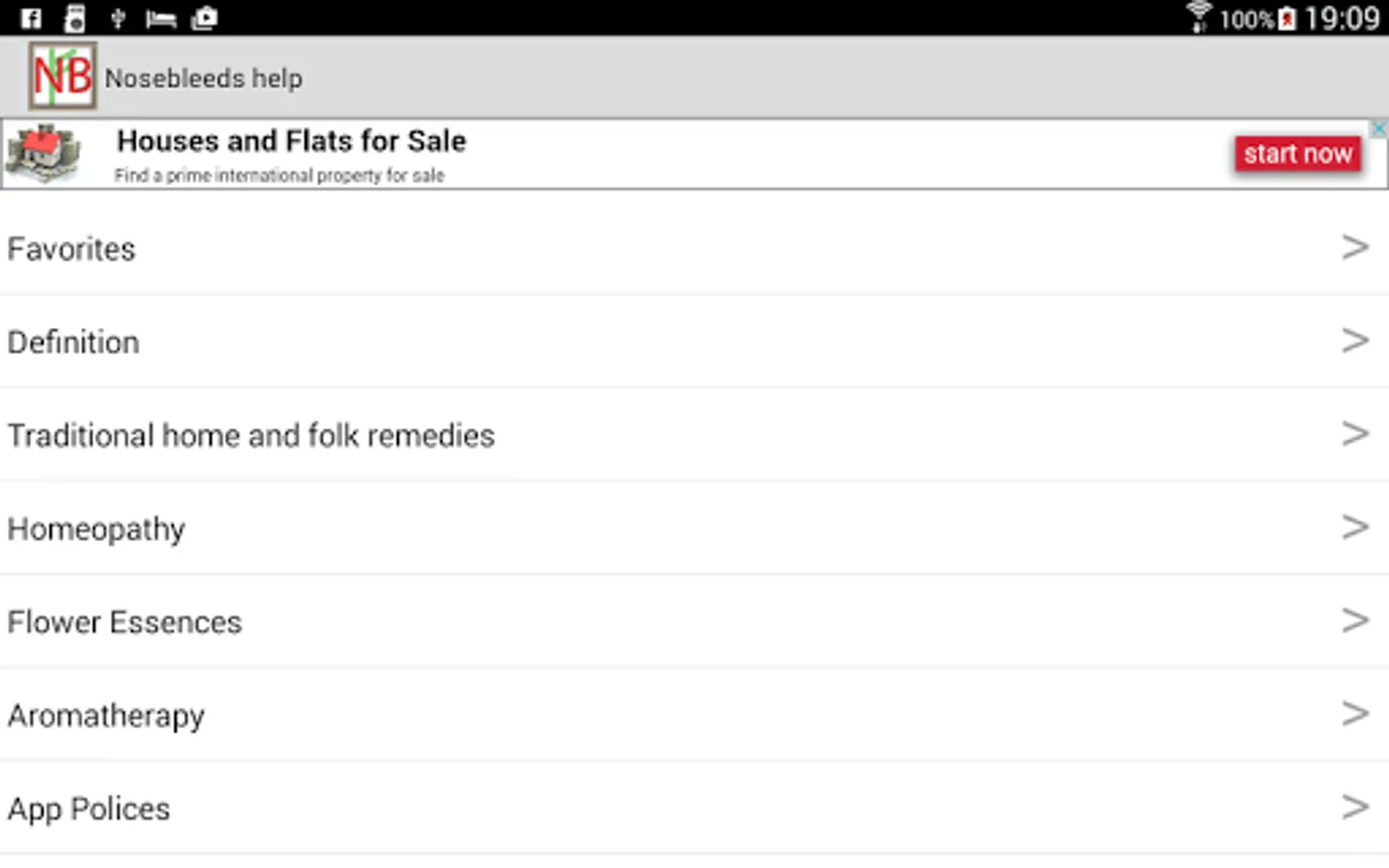Tap the clock showing 19:09
This screenshot has height=868, width=1389.
(1342, 18)
